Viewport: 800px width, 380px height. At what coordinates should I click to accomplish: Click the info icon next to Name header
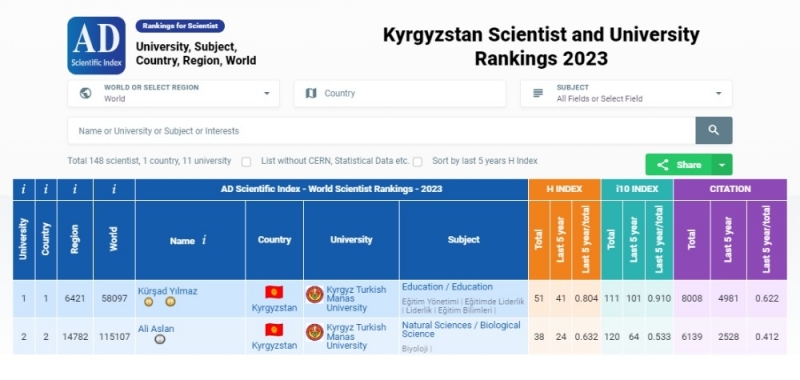[x=204, y=240]
